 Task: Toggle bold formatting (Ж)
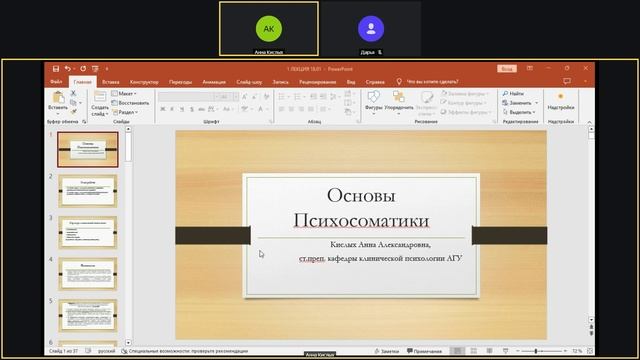(x=162, y=109)
